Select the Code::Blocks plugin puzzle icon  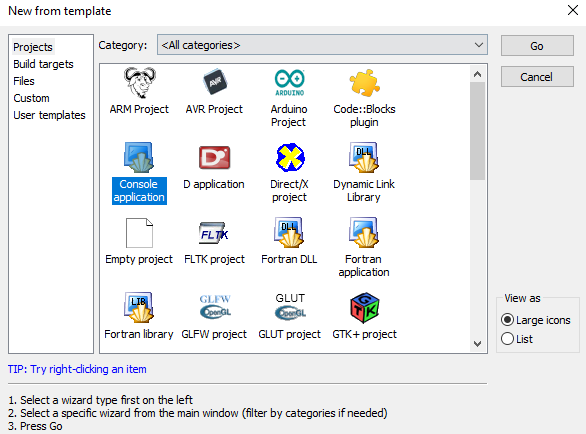coord(364,83)
